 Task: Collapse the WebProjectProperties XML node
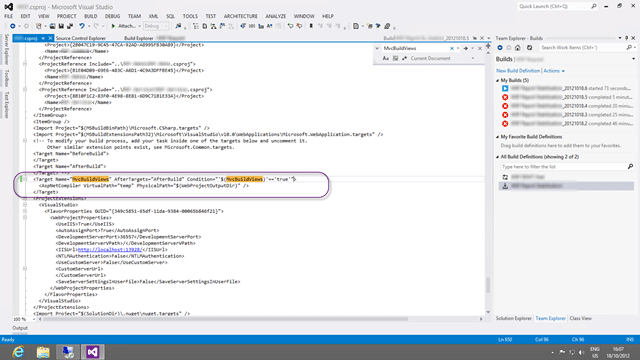25,218
